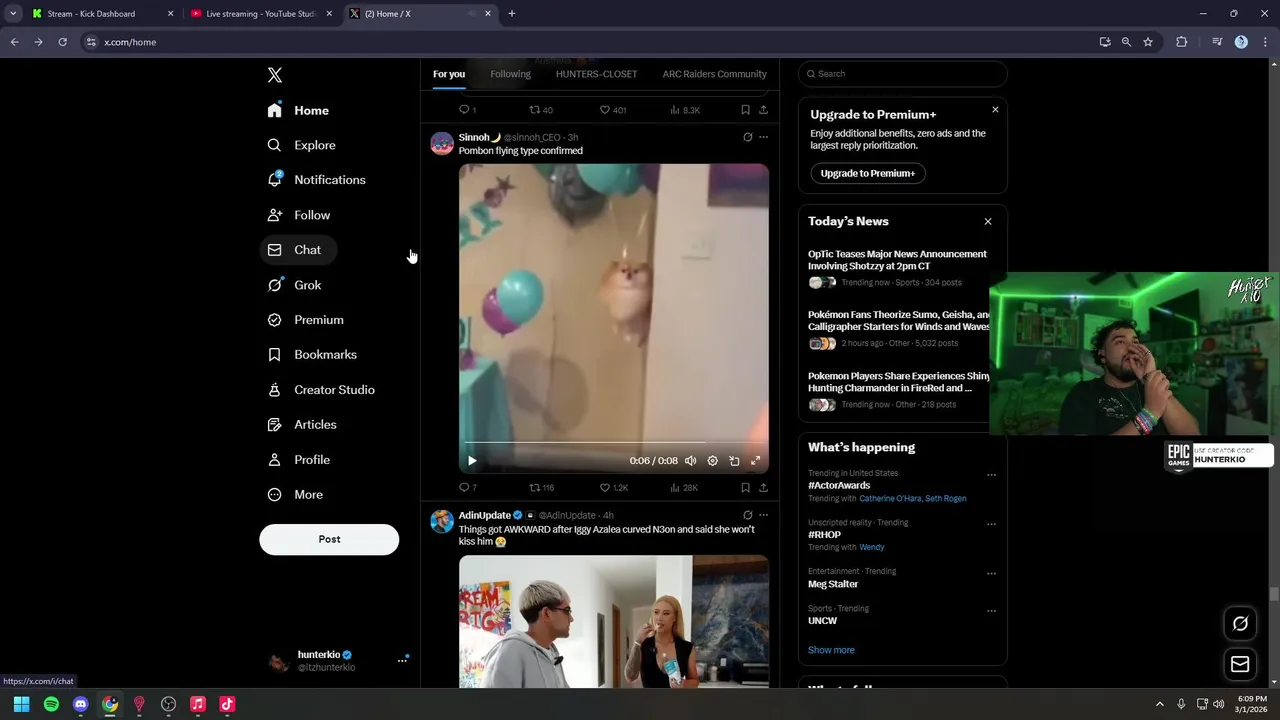This screenshot has height=720, width=1280.
Task: Bookmark this page with star icon
Action: [x=1148, y=42]
